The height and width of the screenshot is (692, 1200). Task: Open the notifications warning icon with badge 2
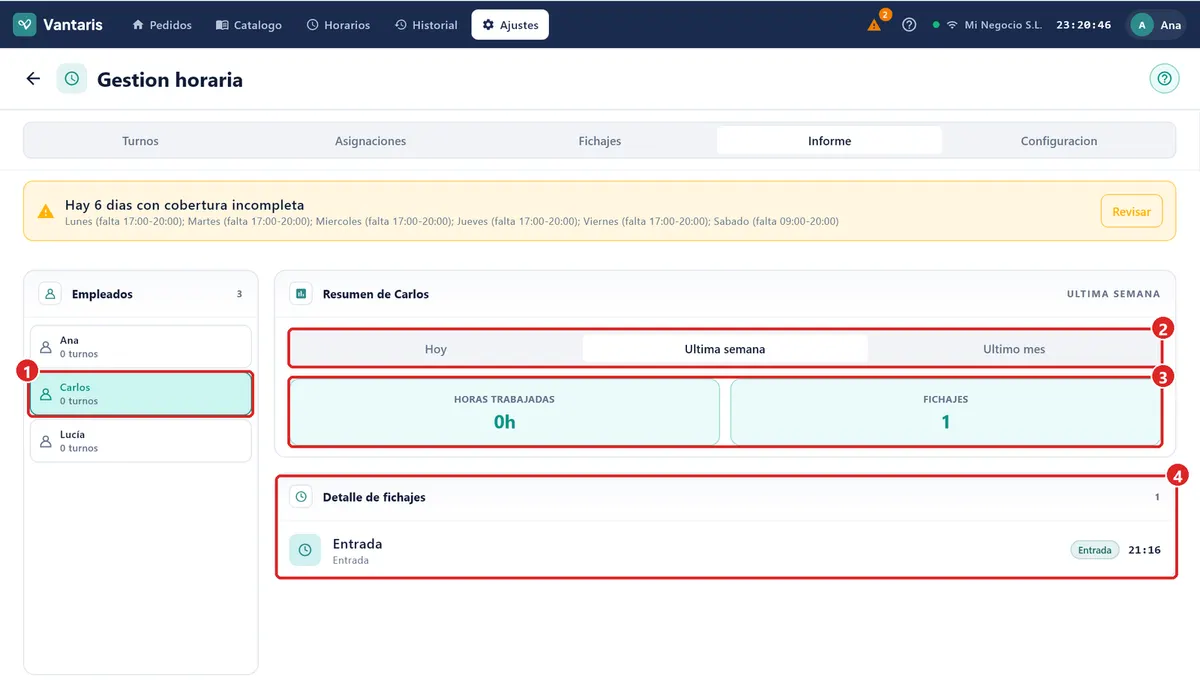pyautogui.click(x=875, y=25)
